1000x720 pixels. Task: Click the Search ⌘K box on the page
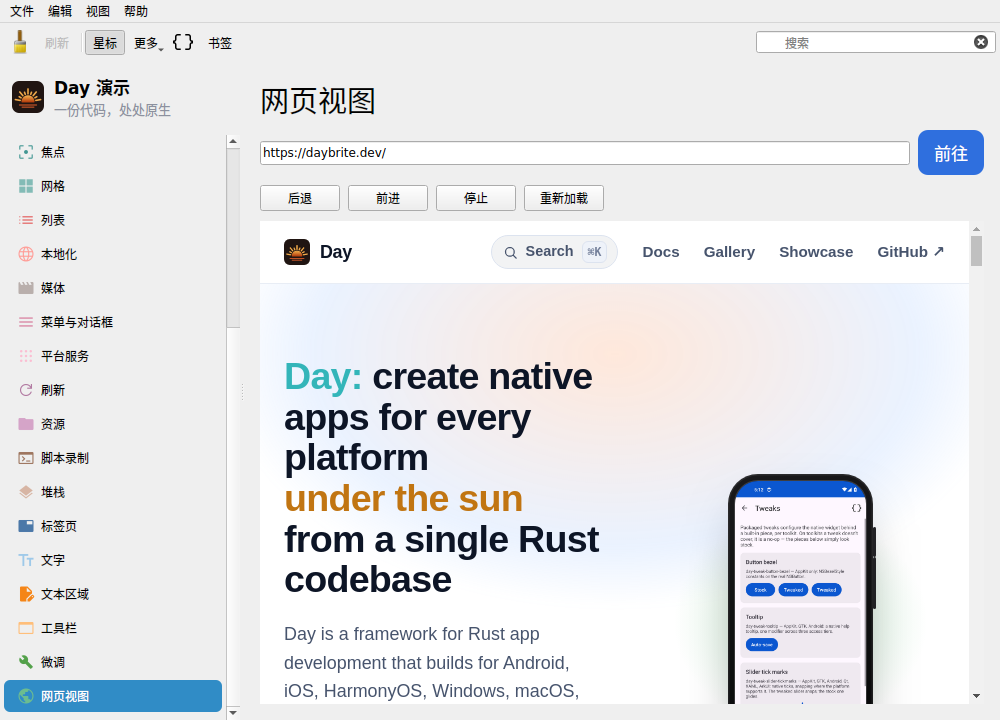coord(554,252)
